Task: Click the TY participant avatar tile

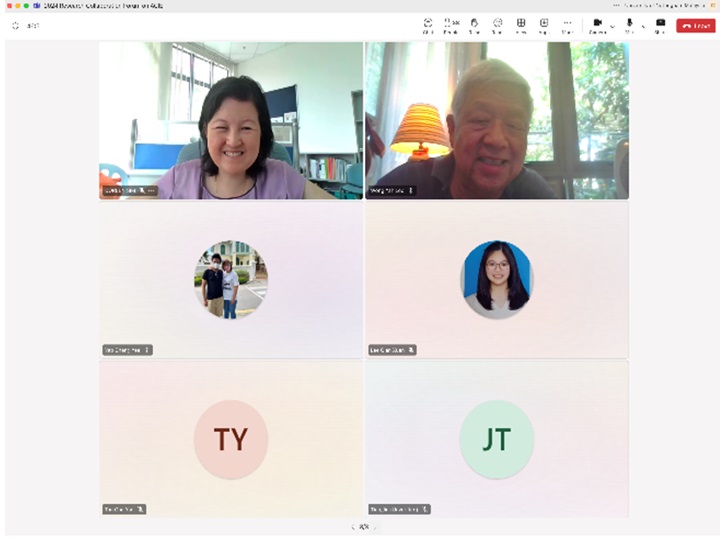Action: click(x=231, y=439)
